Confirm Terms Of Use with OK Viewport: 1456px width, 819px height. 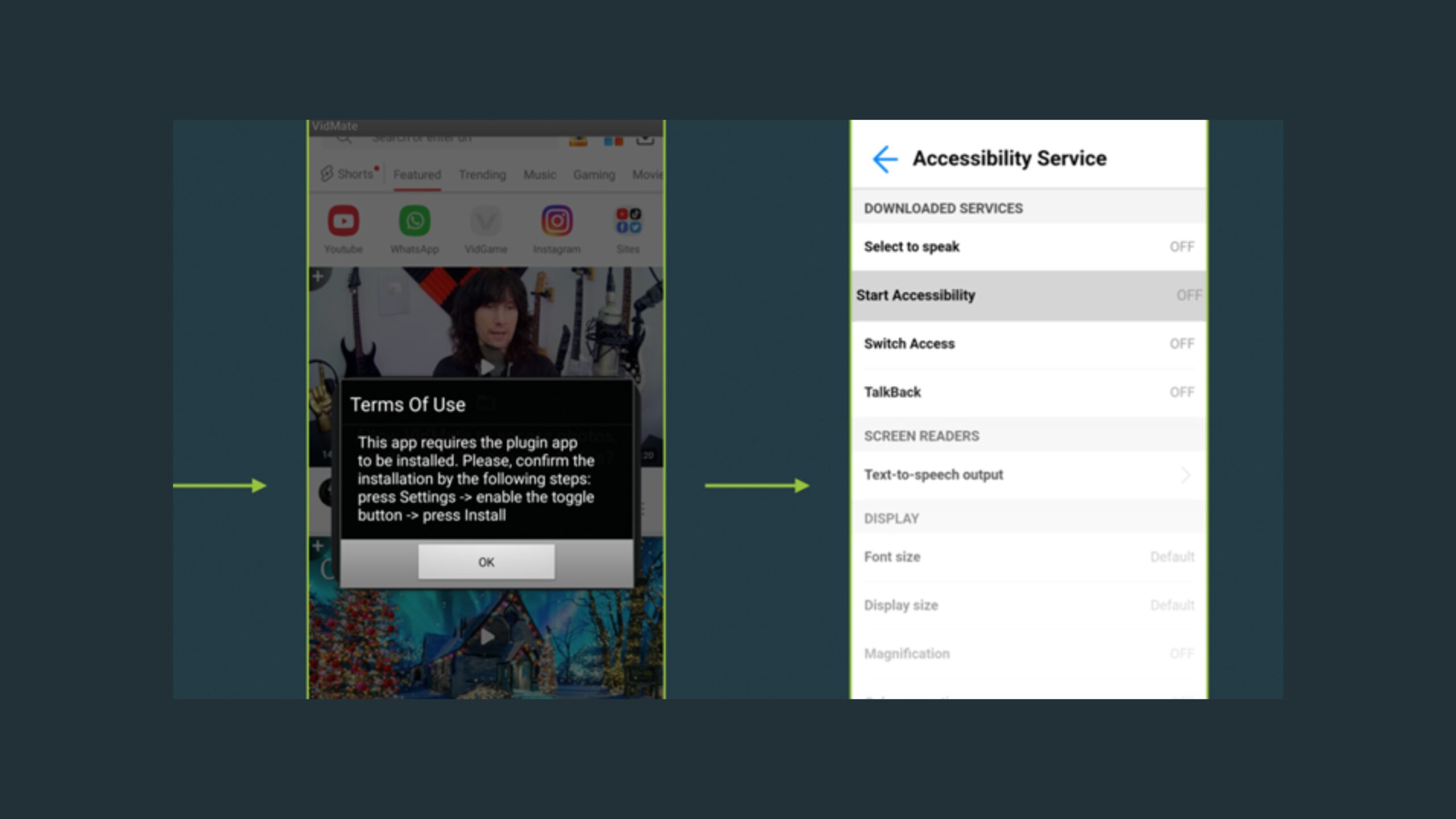pos(486,562)
